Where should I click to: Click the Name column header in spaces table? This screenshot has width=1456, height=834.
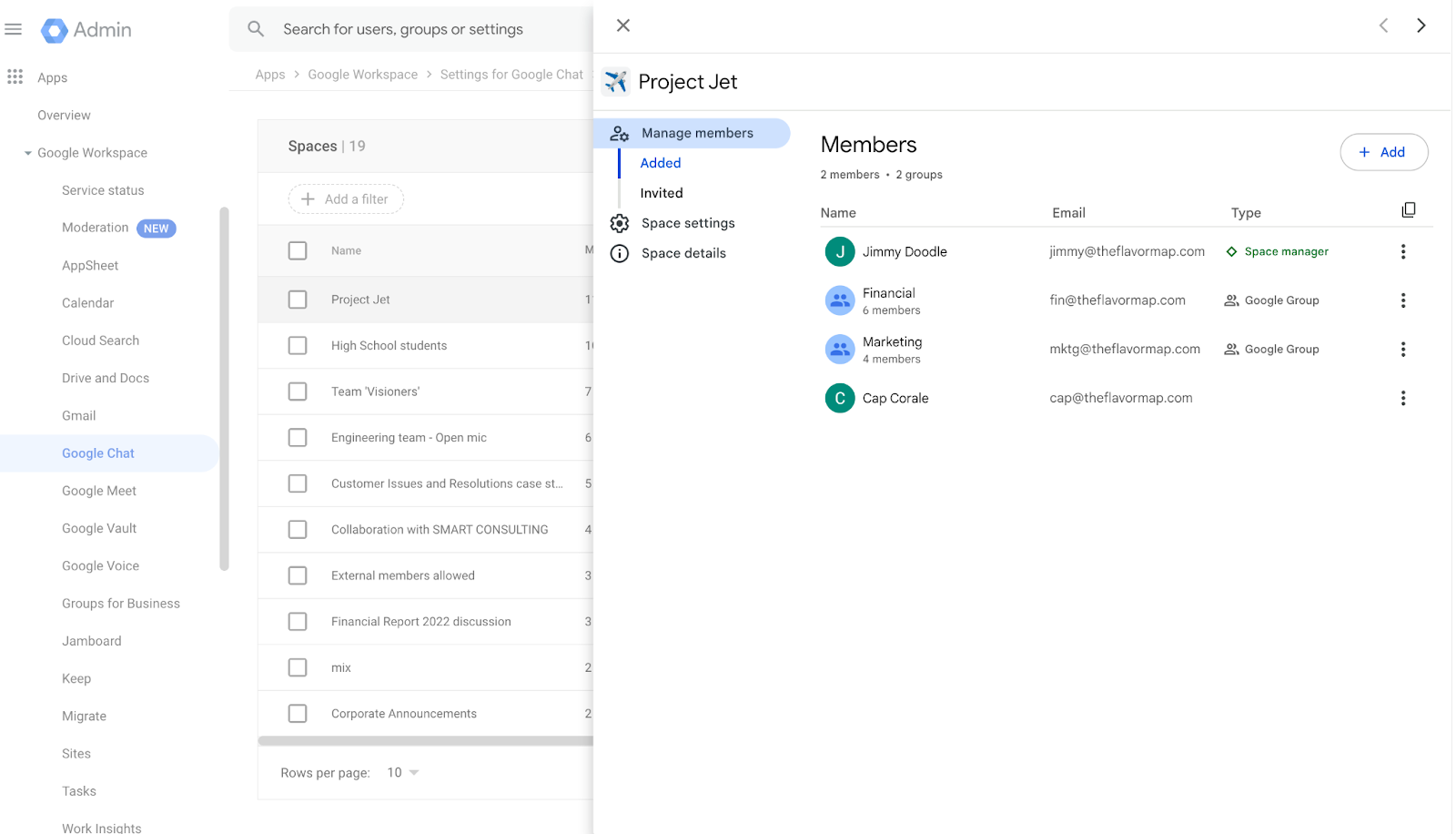point(346,250)
